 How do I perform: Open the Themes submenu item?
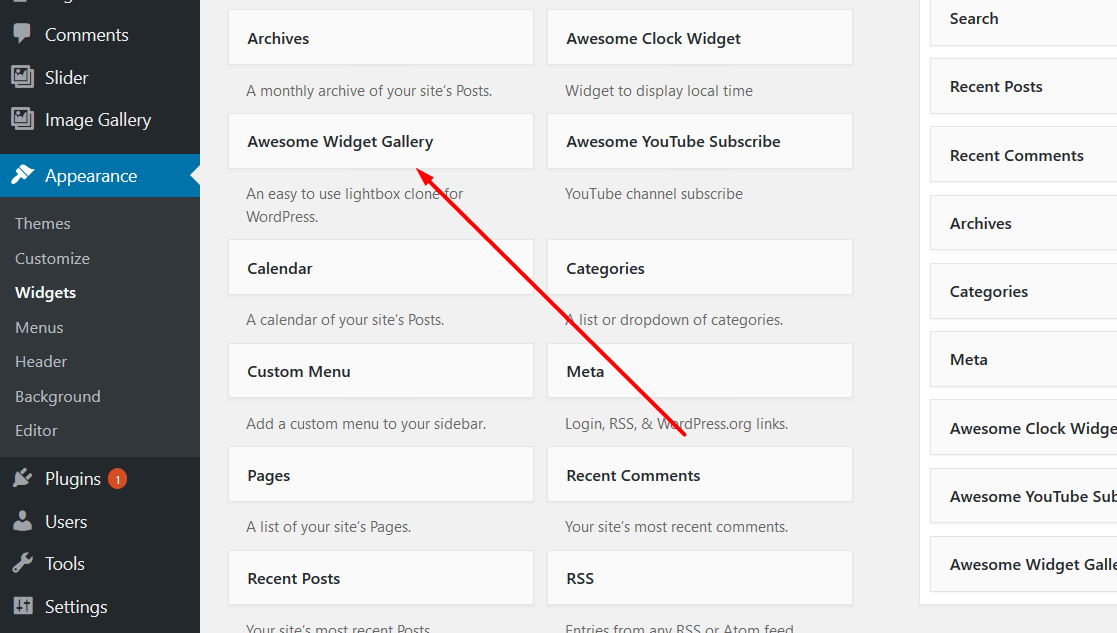43,224
